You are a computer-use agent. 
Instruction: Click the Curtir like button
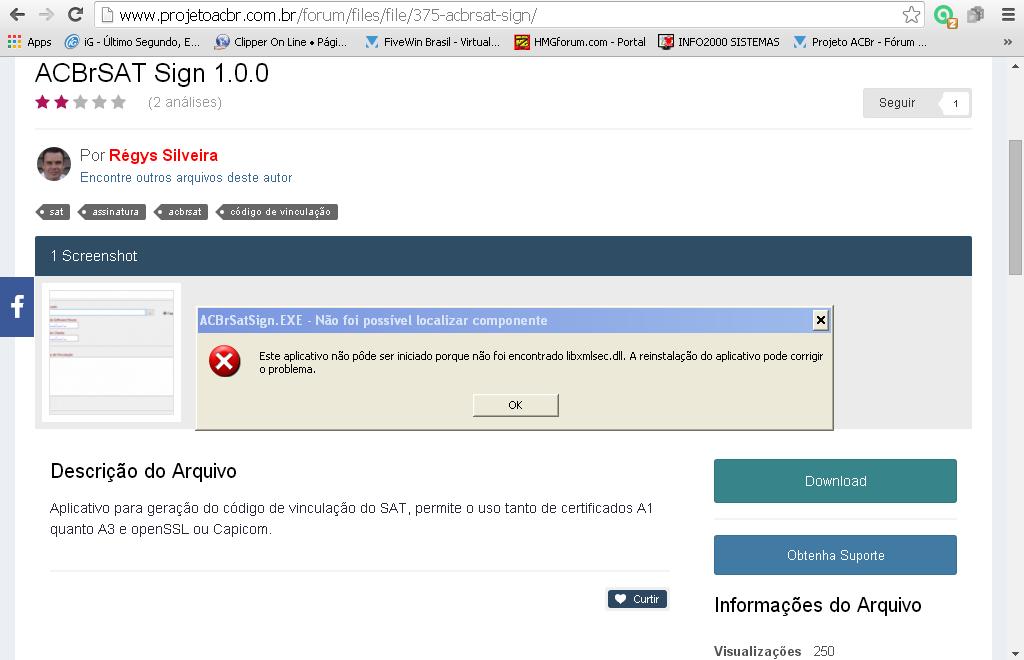[x=637, y=599]
